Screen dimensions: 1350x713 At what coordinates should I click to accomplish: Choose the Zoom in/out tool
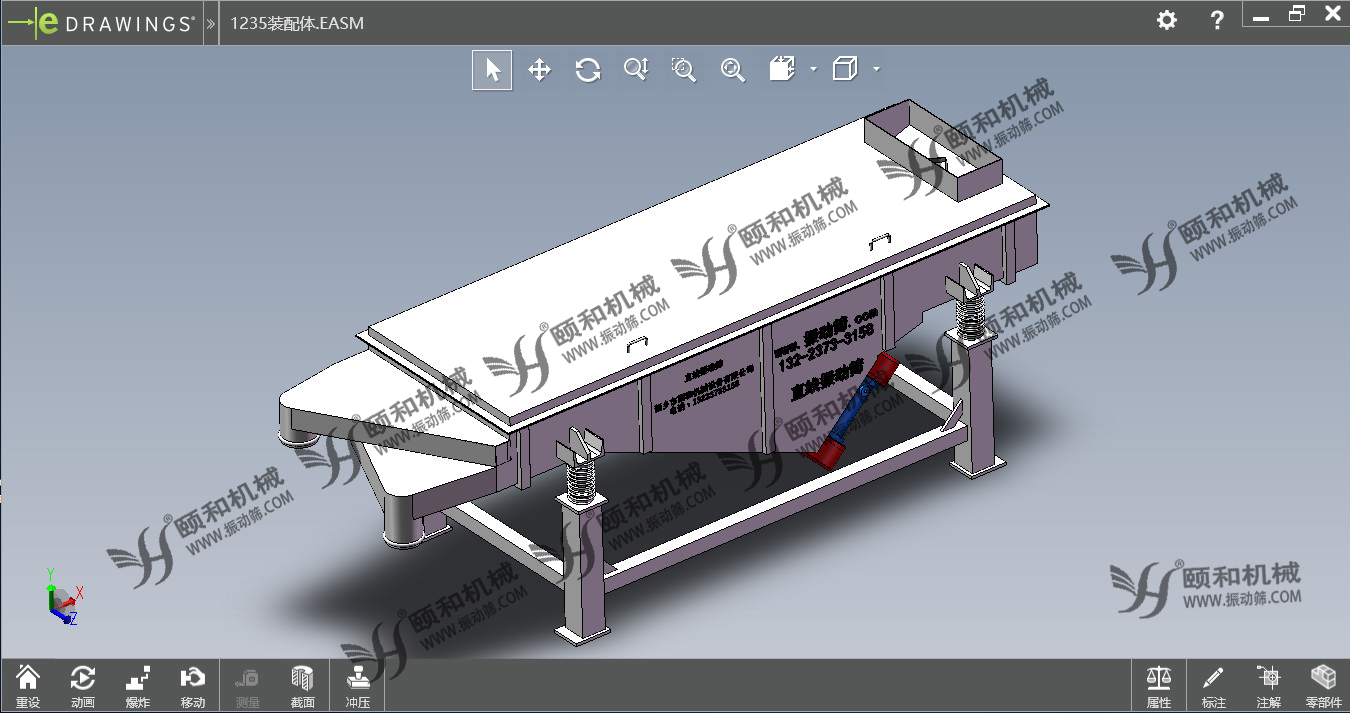636,69
